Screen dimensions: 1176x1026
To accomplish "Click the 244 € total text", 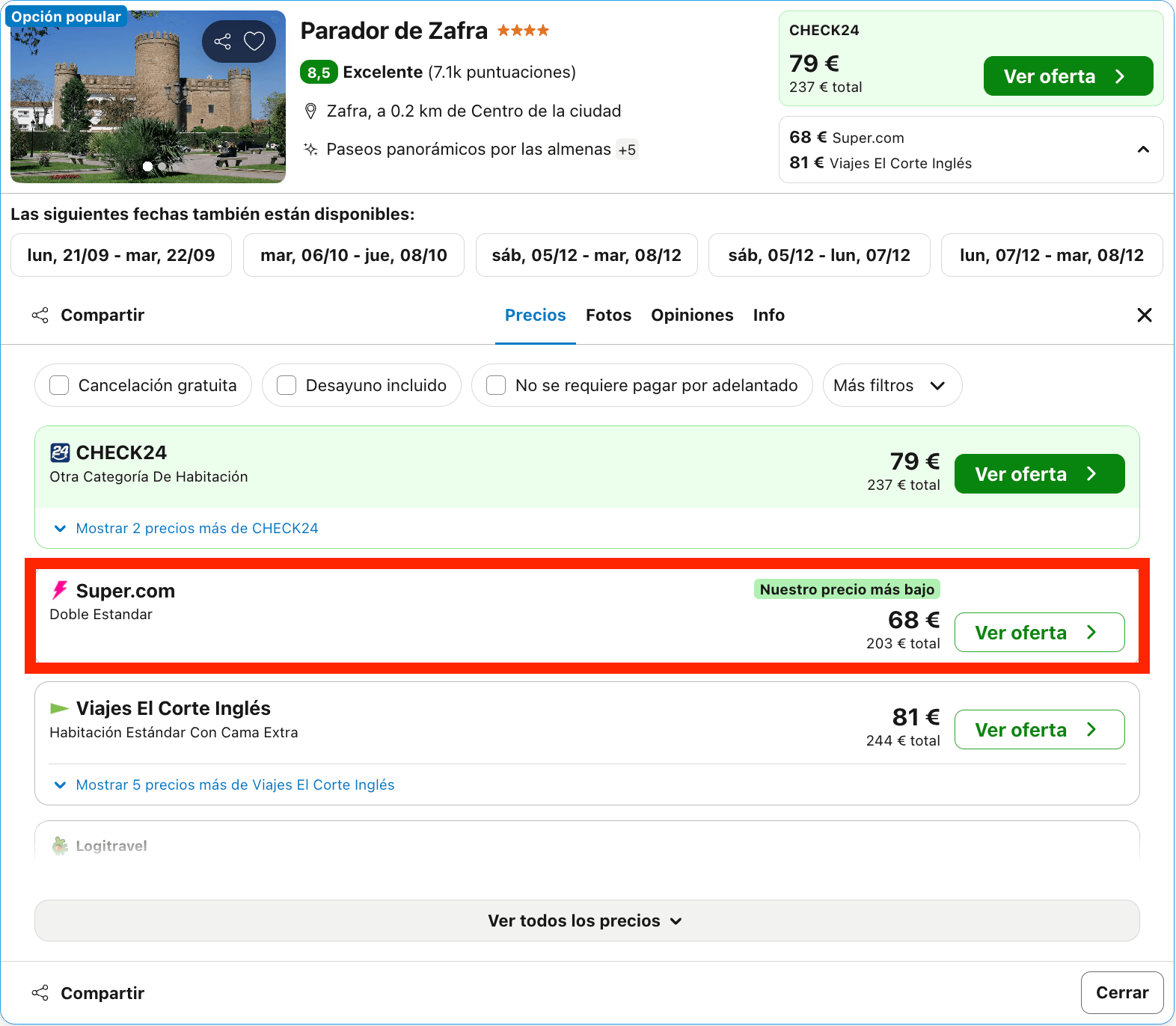I will [x=903, y=740].
